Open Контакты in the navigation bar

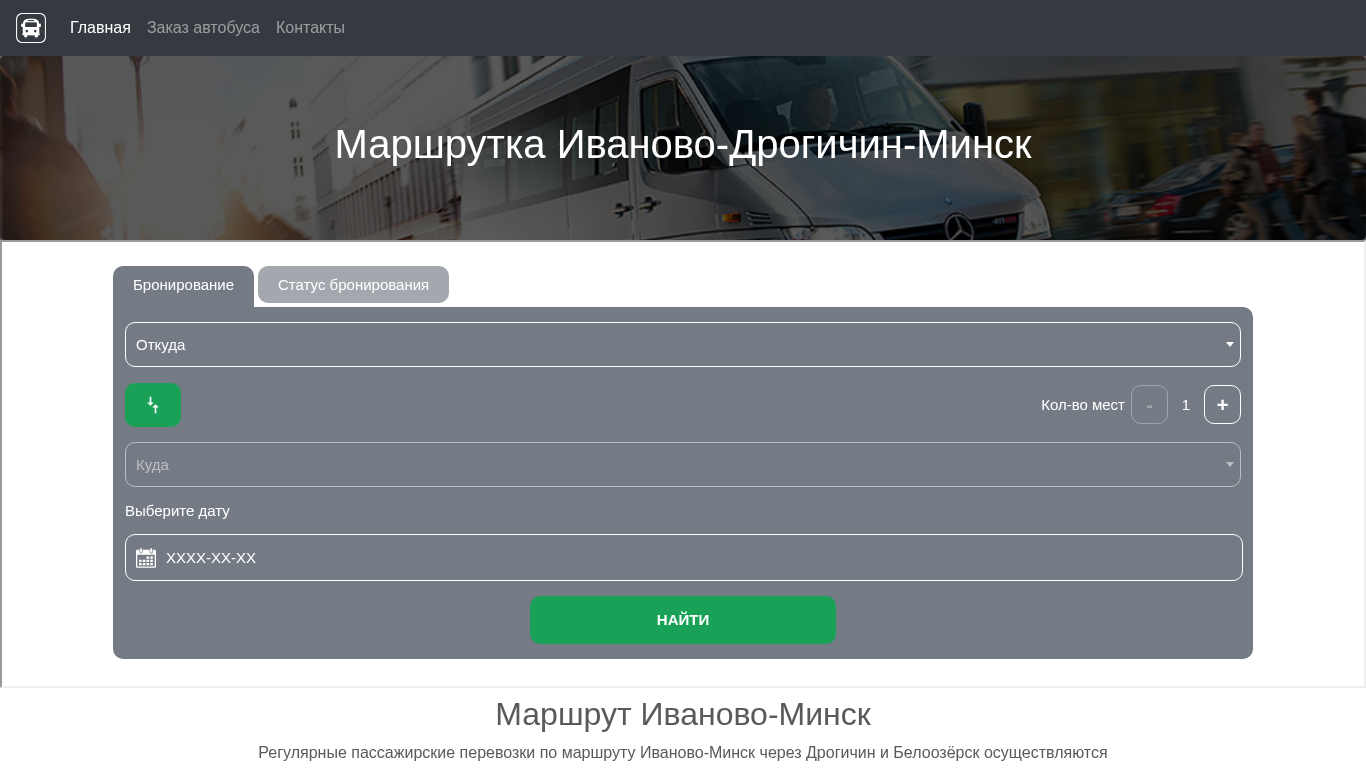[x=310, y=28]
